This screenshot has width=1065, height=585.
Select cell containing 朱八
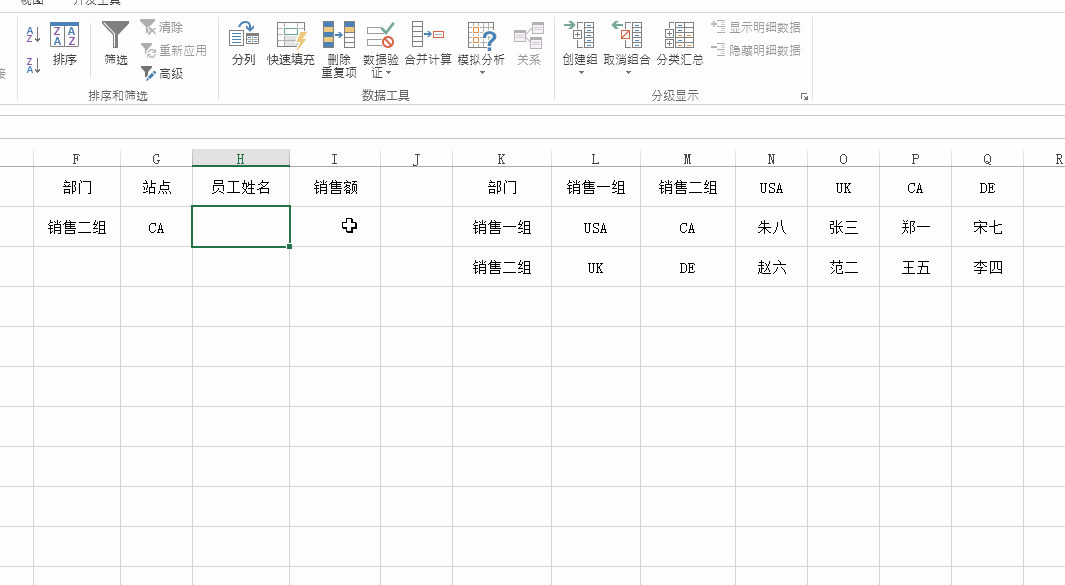point(772,228)
